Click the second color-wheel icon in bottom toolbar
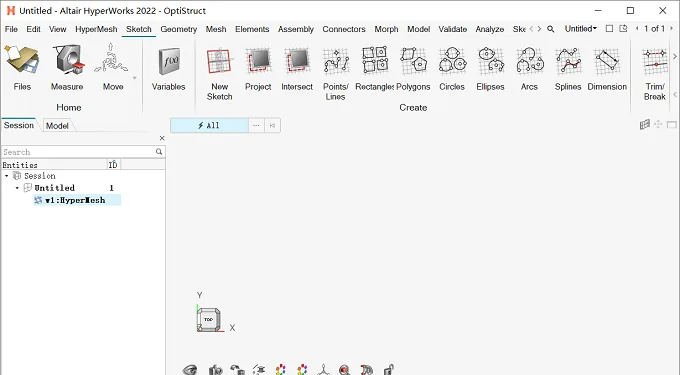680x375 pixels. click(x=302, y=370)
